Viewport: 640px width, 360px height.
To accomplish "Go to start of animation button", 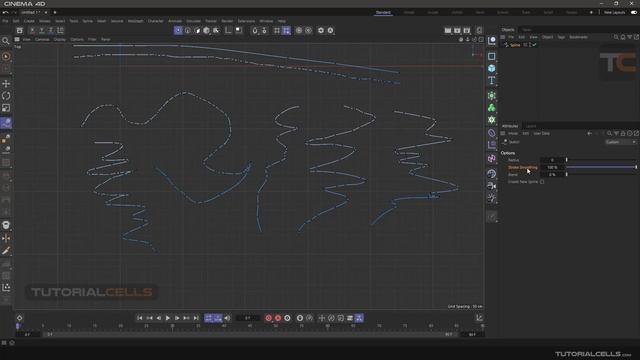I will point(140,318).
